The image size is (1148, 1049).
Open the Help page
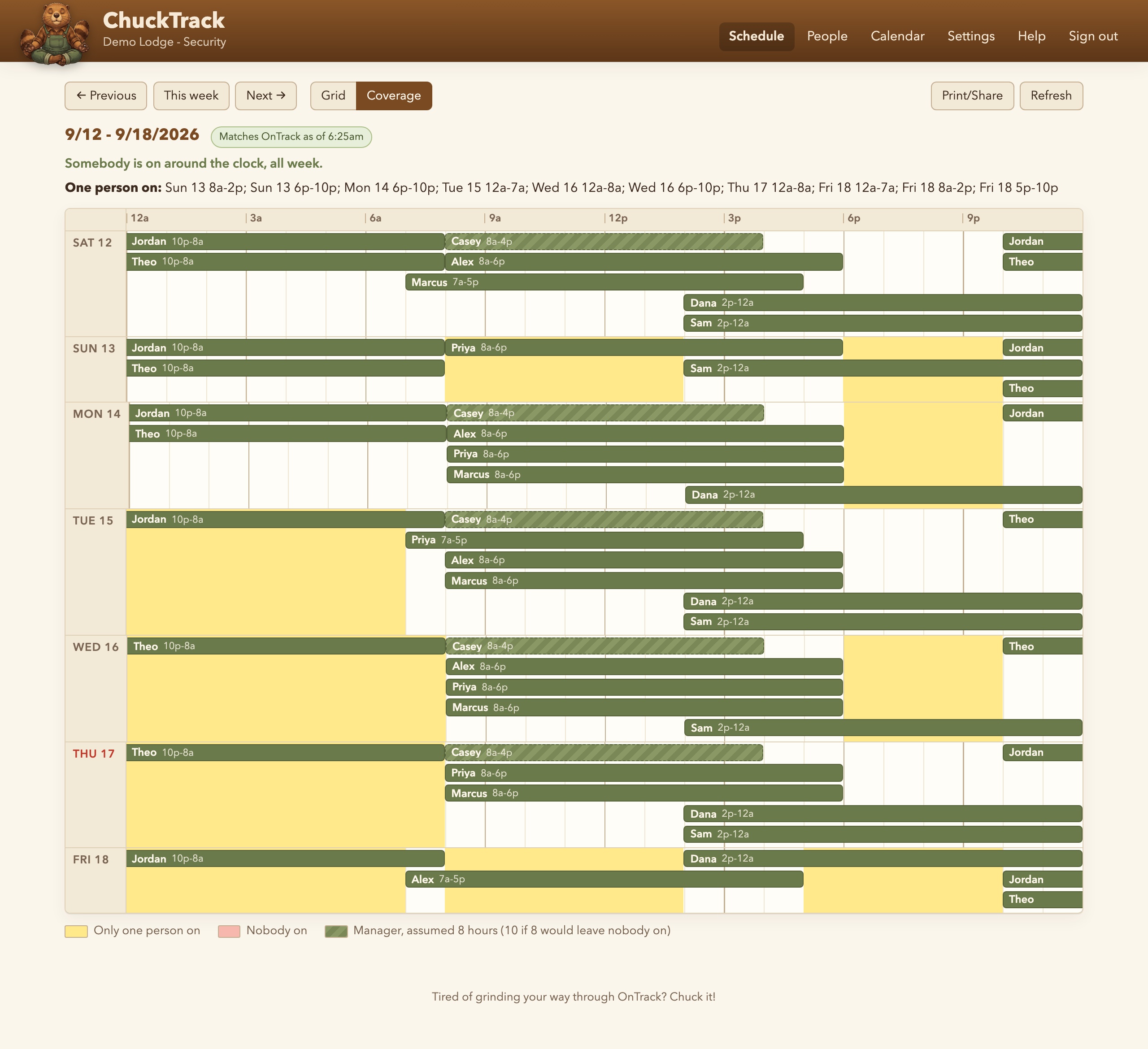(1031, 36)
